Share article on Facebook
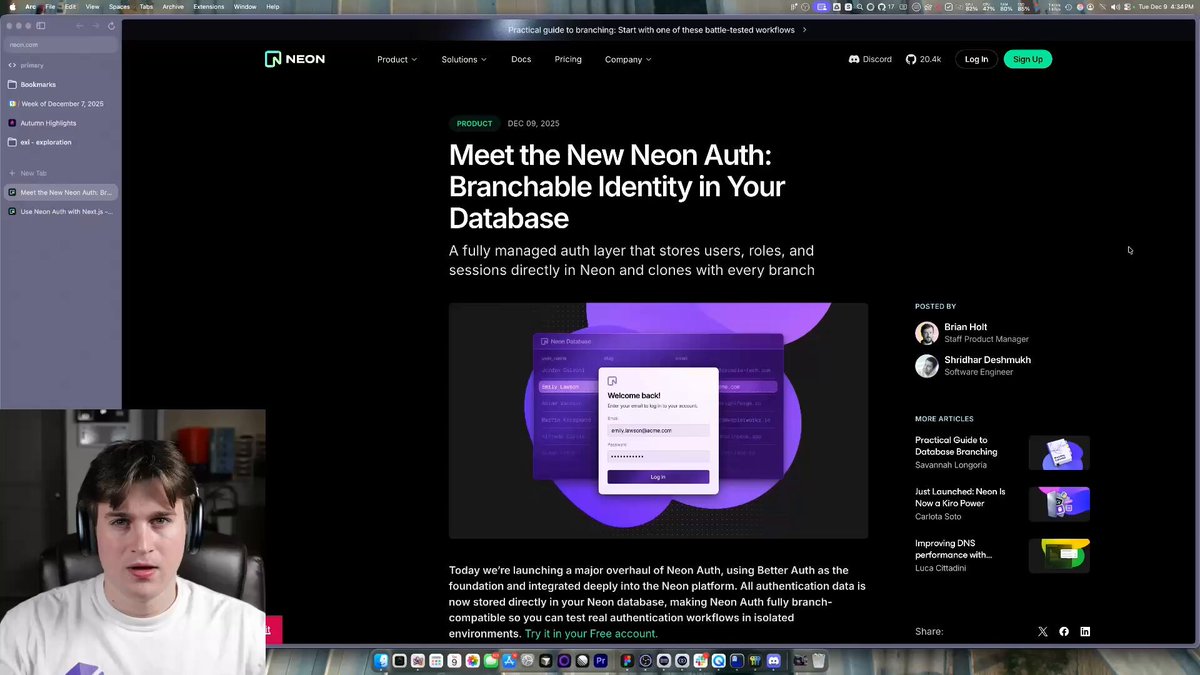 click(1064, 632)
